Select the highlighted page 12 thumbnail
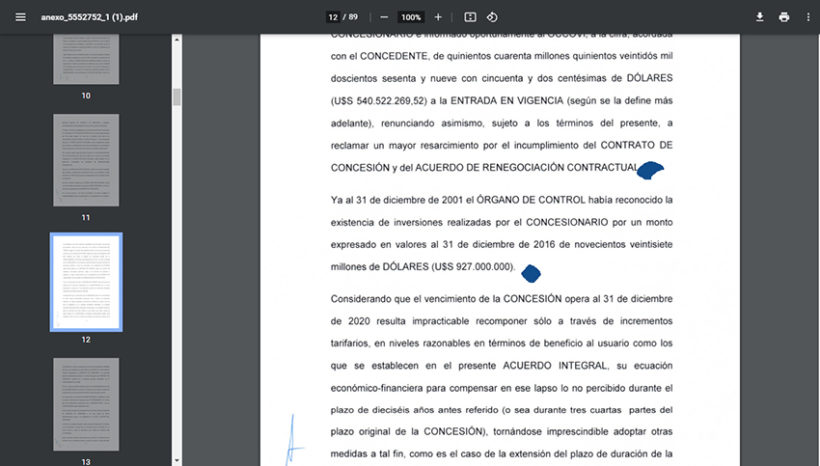Viewport: 820px width, 466px height. 86,282
